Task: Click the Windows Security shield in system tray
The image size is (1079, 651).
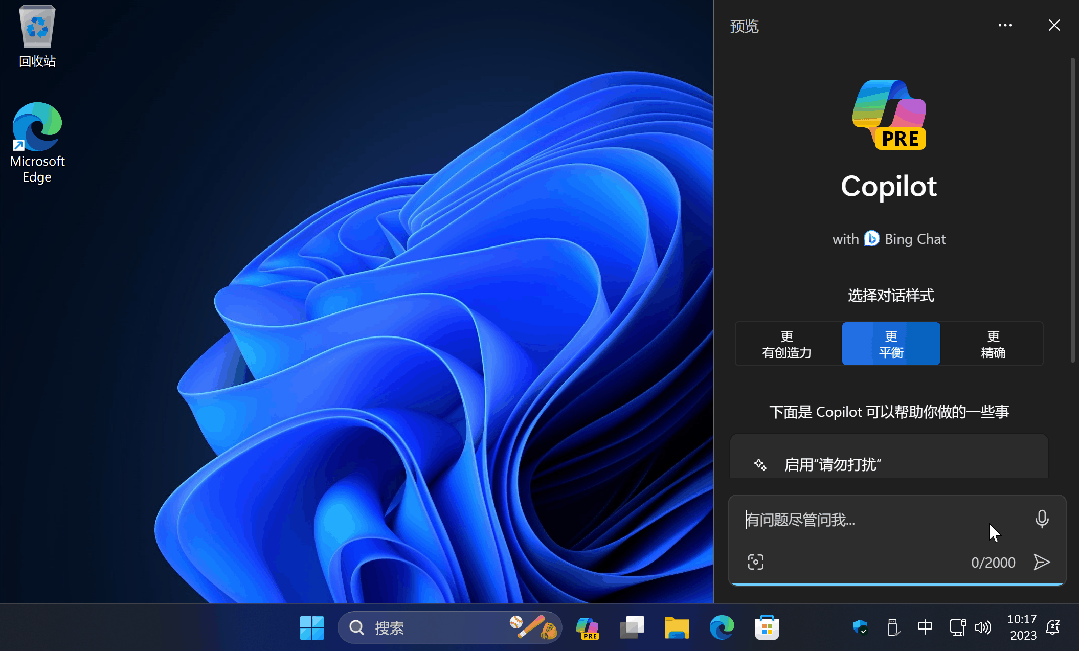Action: (x=860, y=627)
